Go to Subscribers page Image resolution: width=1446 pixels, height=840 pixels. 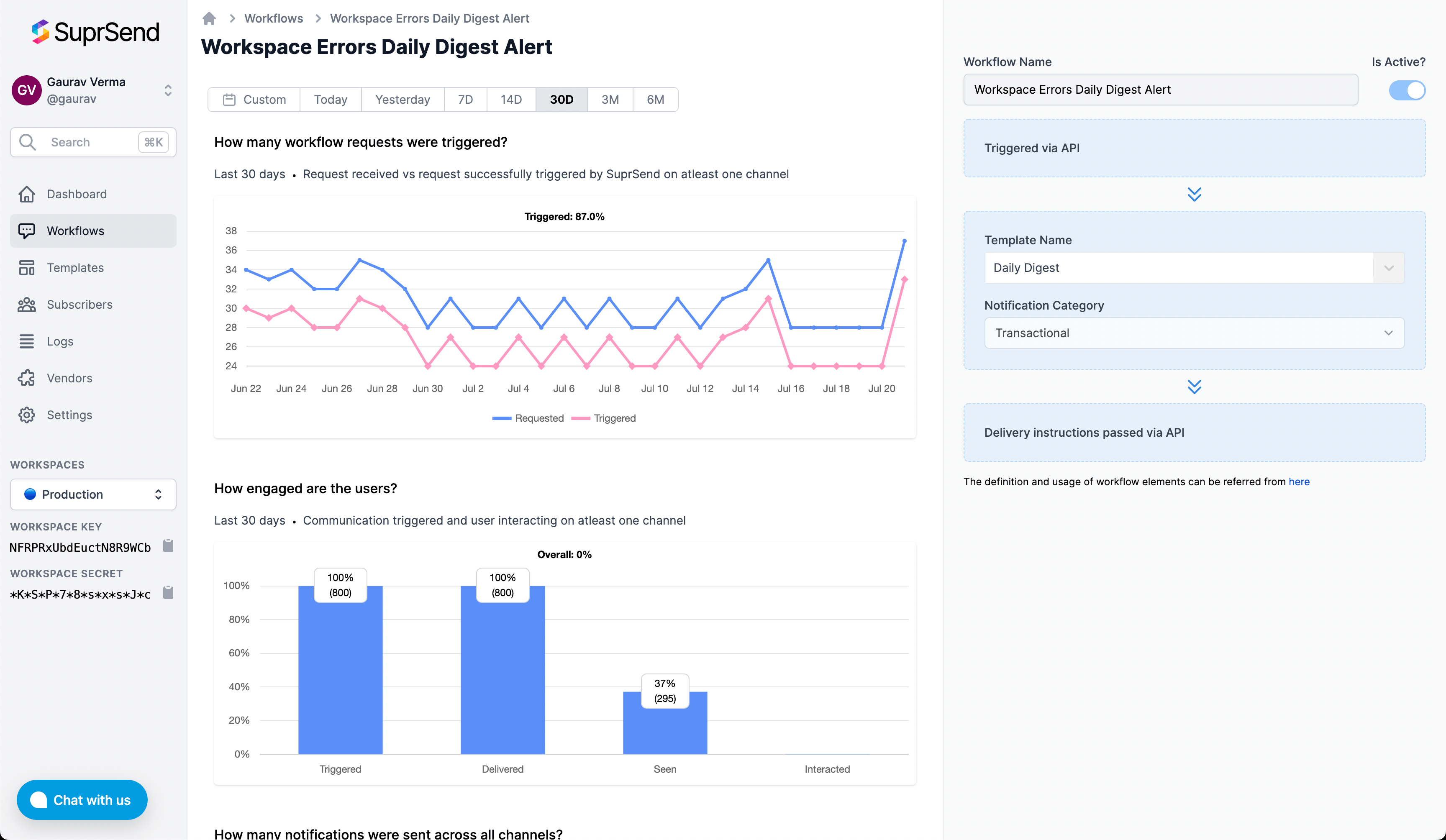(x=79, y=304)
